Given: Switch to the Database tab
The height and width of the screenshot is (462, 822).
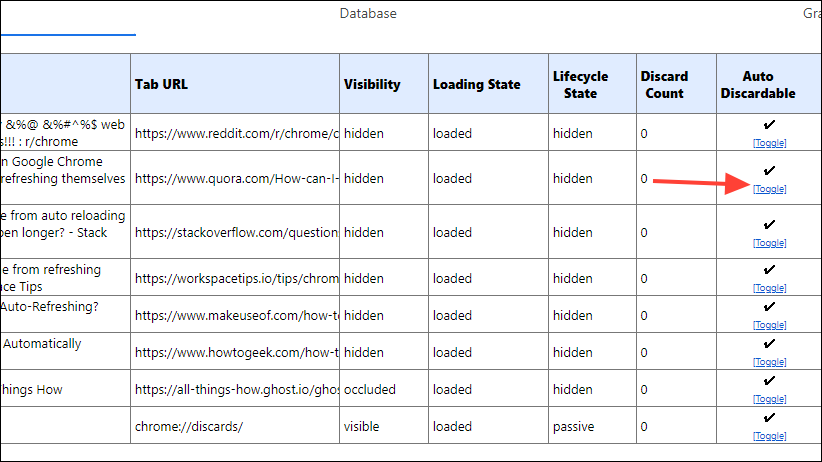Looking at the screenshot, I should point(368,14).
